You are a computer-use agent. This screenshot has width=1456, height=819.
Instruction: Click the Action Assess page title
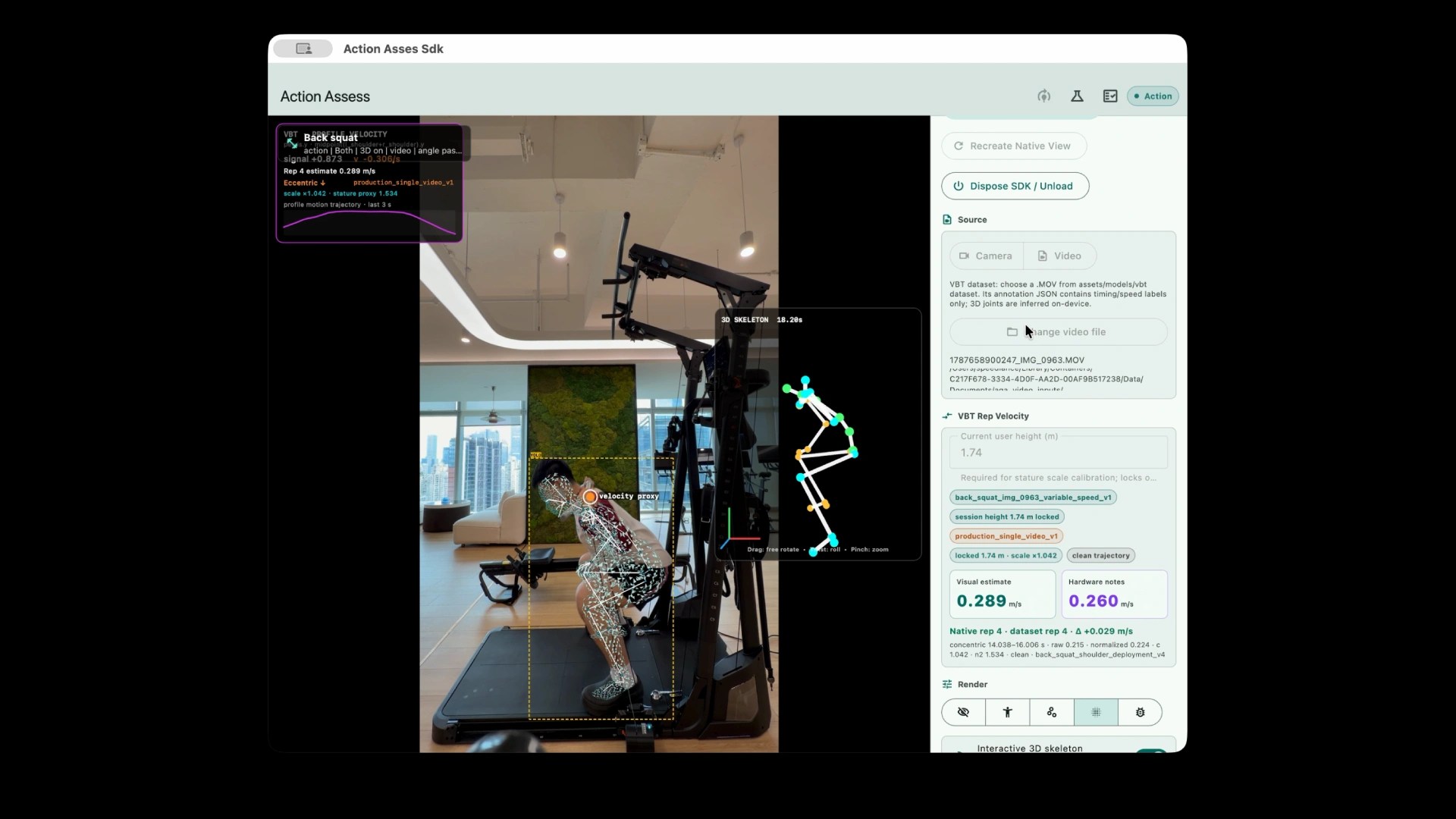pos(325,96)
